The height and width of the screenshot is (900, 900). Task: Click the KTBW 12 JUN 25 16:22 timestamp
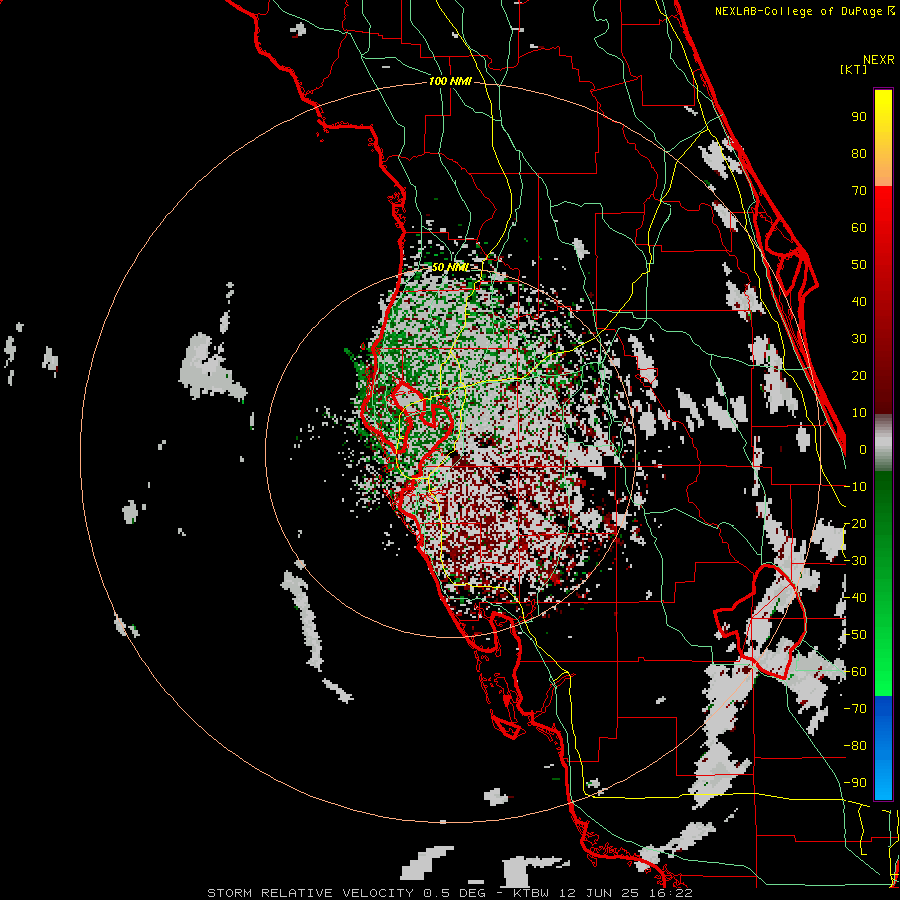[602, 893]
